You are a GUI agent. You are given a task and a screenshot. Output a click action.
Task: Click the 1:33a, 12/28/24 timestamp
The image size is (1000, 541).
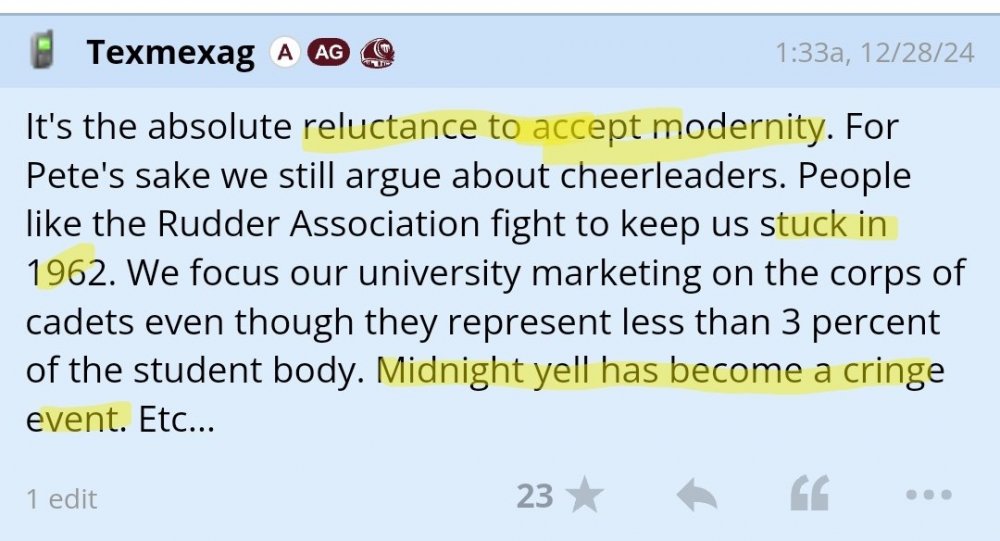pyautogui.click(x=874, y=53)
